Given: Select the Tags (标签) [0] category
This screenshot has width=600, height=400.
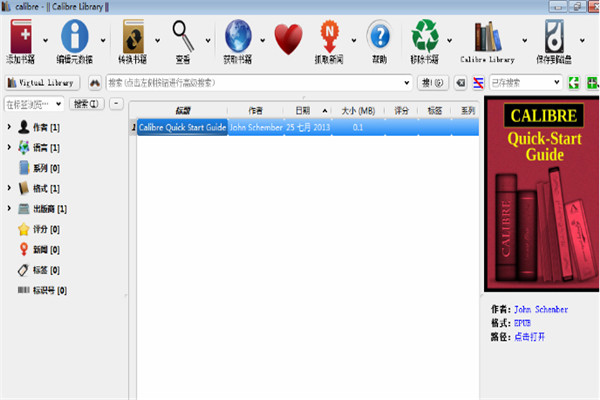Looking at the screenshot, I should pyautogui.click(x=39, y=270).
